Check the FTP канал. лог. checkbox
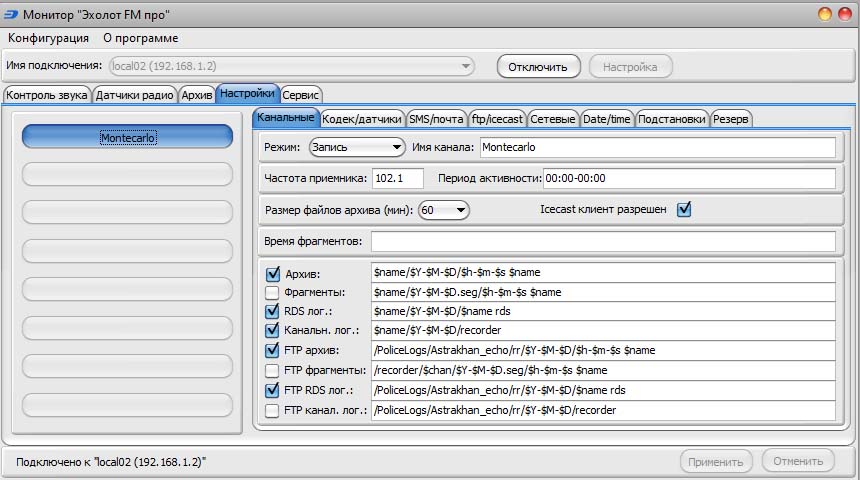This screenshot has height=480, width=860. (x=272, y=410)
